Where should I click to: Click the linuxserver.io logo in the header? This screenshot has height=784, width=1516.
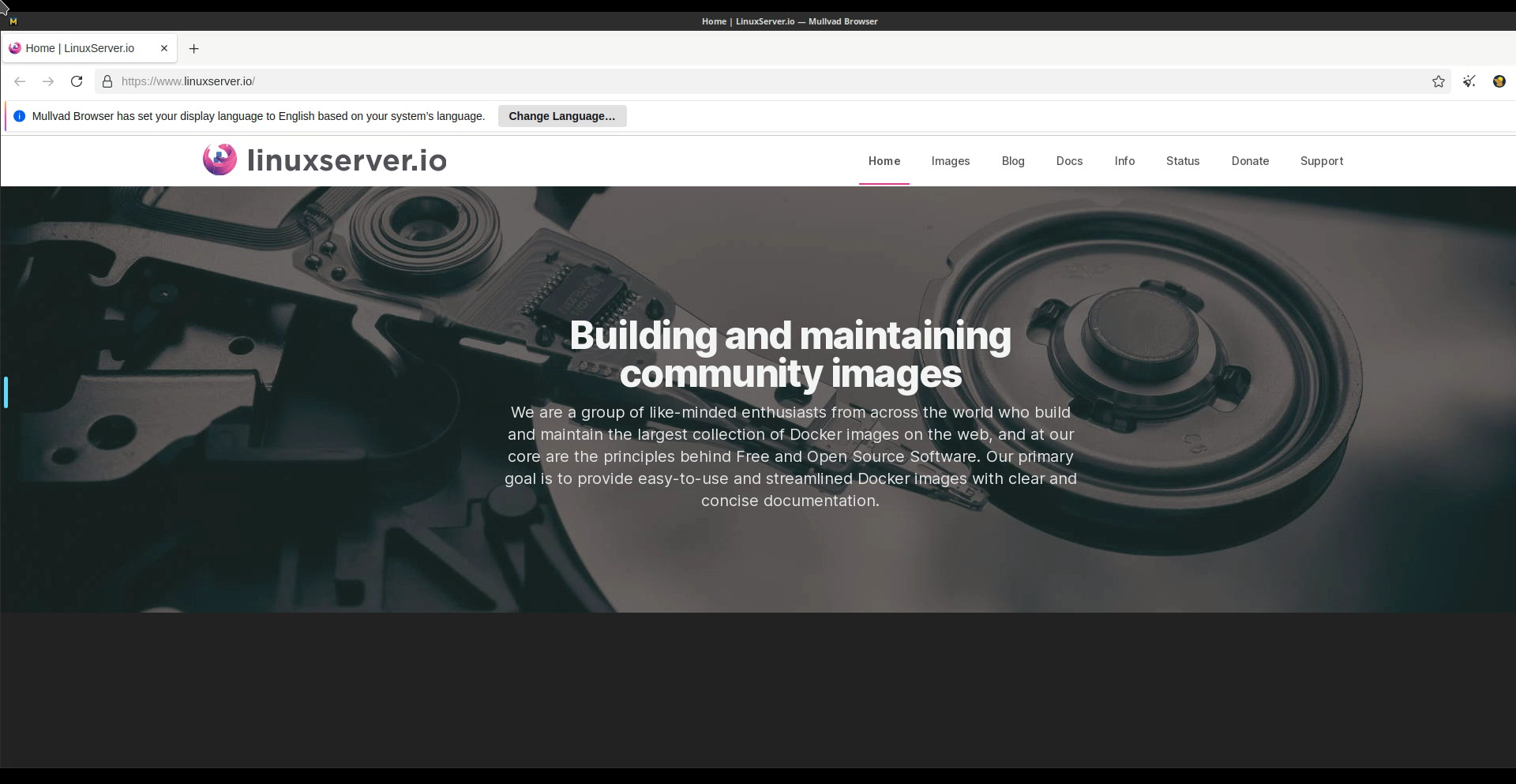pos(325,160)
